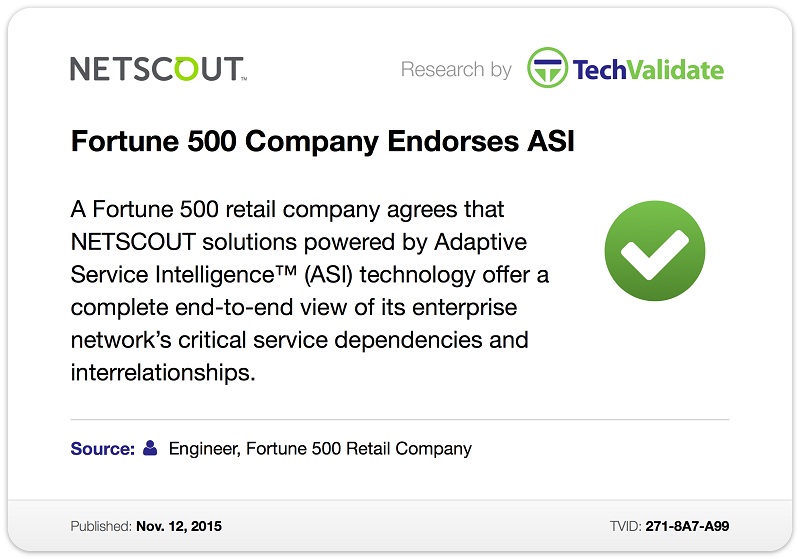Click the "Published:" label in the footer
Image resolution: width=800 pixels, height=559 pixels.
[101, 526]
